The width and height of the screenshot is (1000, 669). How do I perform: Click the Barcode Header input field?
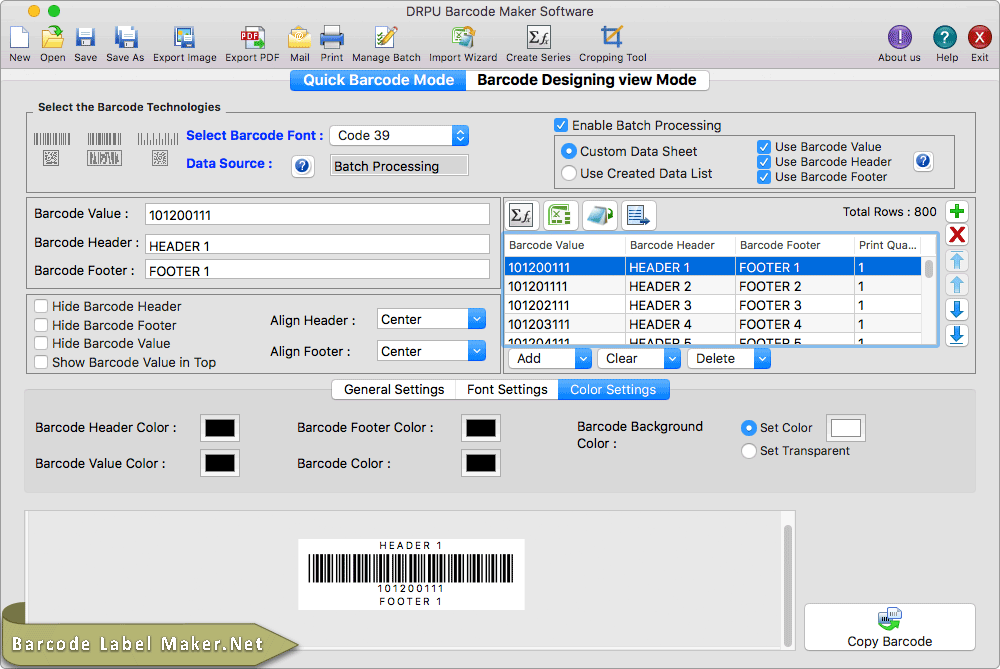[318, 245]
